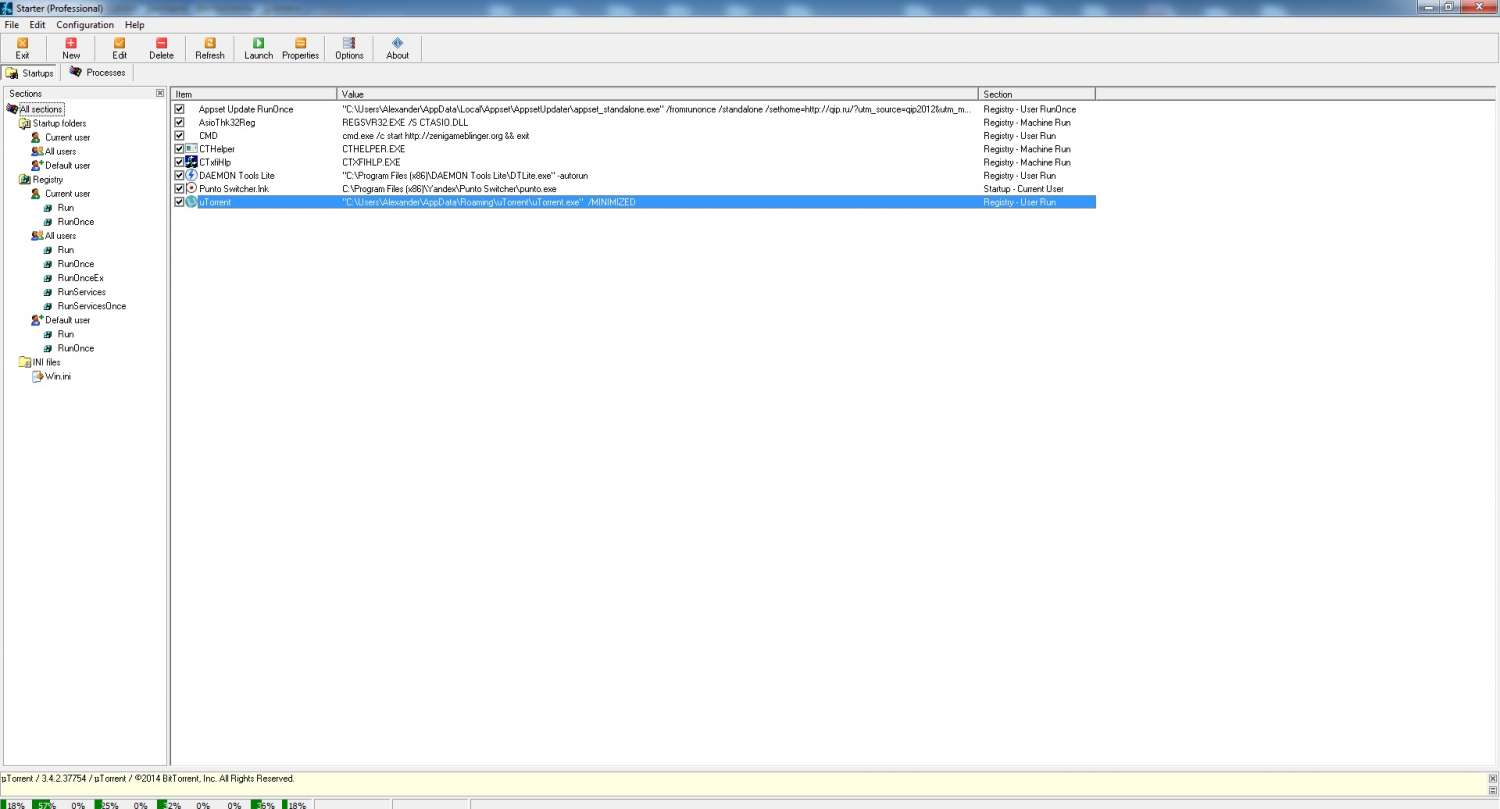Create a new startup entry with New
Image resolution: width=1500 pixels, height=809 pixels.
click(71, 48)
